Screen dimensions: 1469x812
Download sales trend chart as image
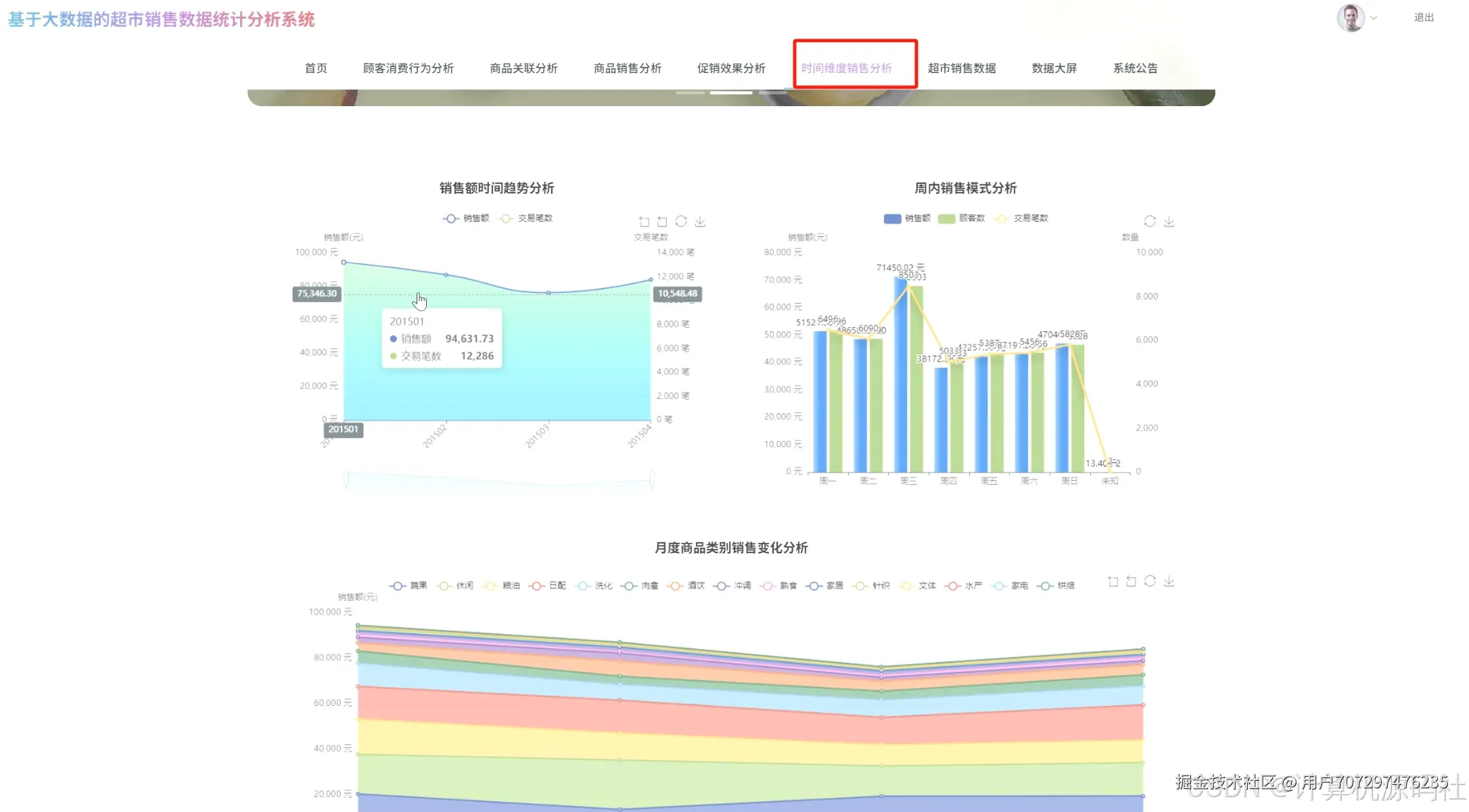(700, 222)
